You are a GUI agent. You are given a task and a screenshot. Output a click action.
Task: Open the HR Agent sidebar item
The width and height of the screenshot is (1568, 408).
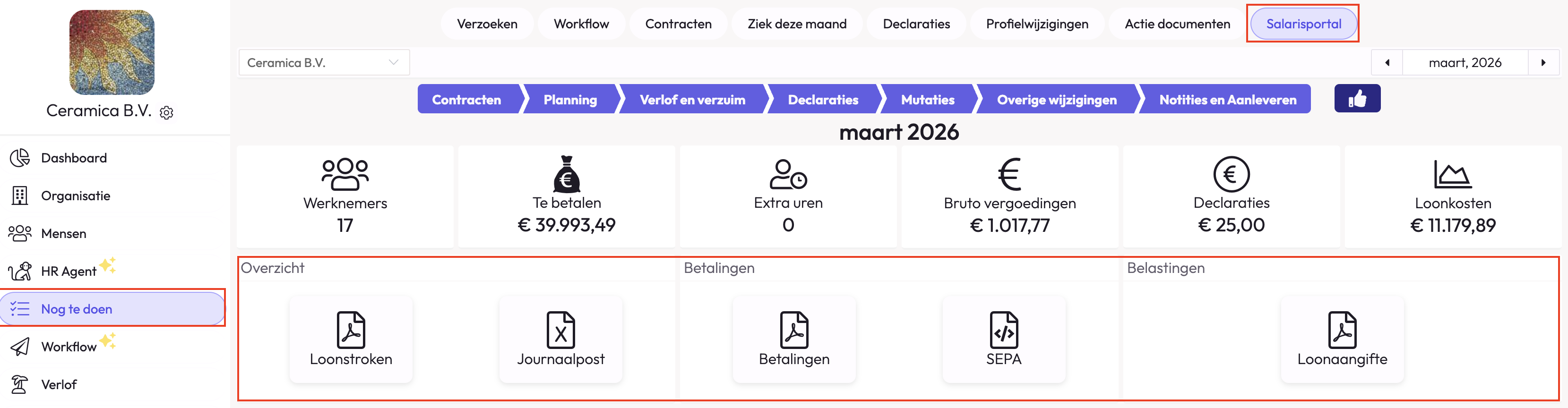click(68, 271)
